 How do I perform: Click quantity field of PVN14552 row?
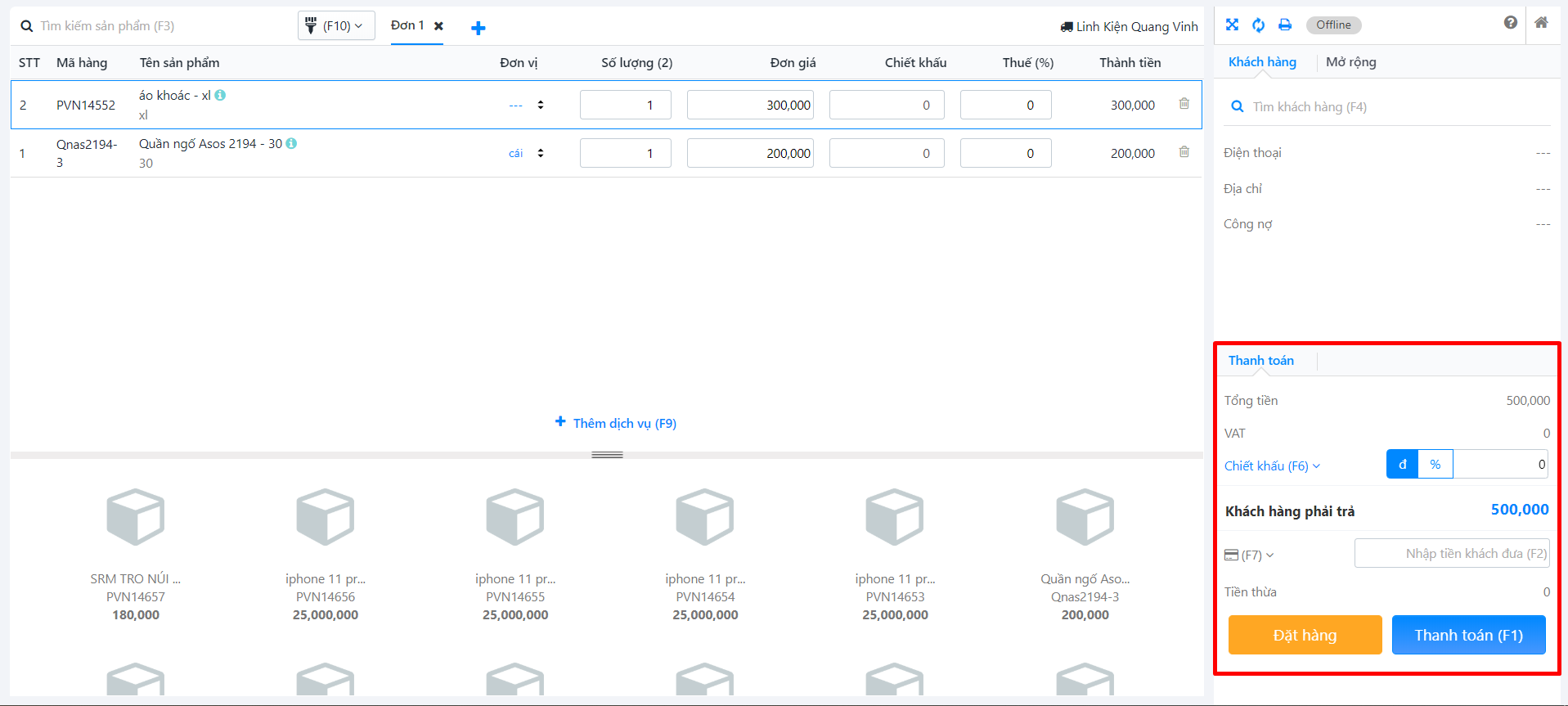[626, 105]
